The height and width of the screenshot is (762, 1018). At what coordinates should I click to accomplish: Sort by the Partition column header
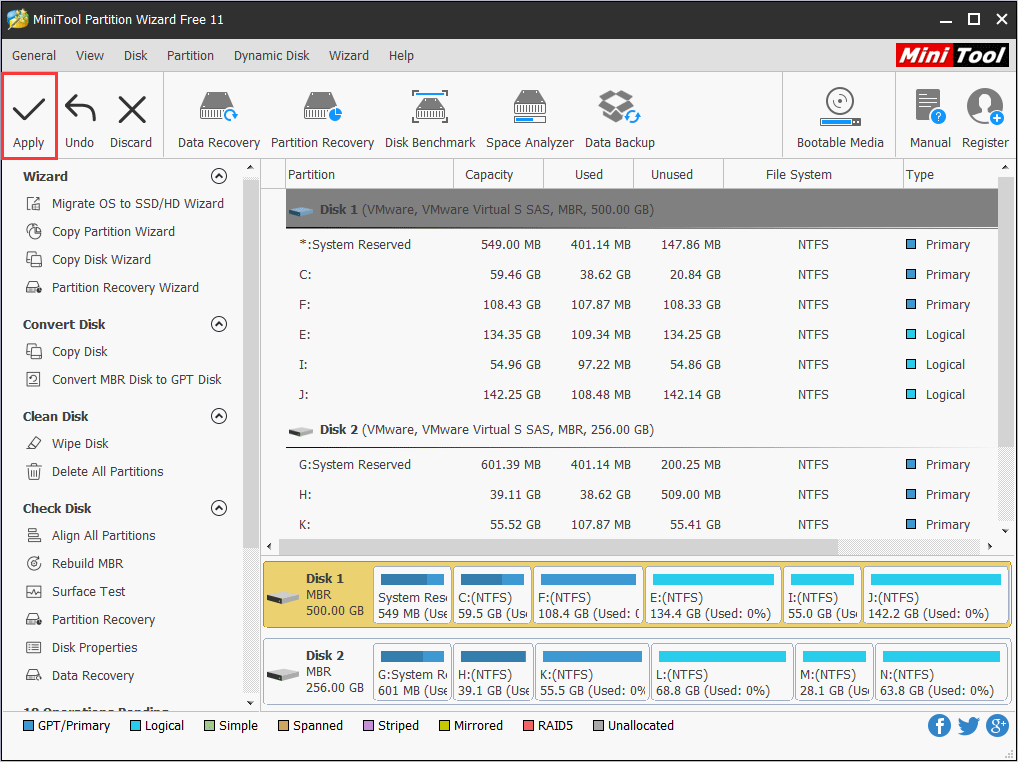(x=369, y=175)
